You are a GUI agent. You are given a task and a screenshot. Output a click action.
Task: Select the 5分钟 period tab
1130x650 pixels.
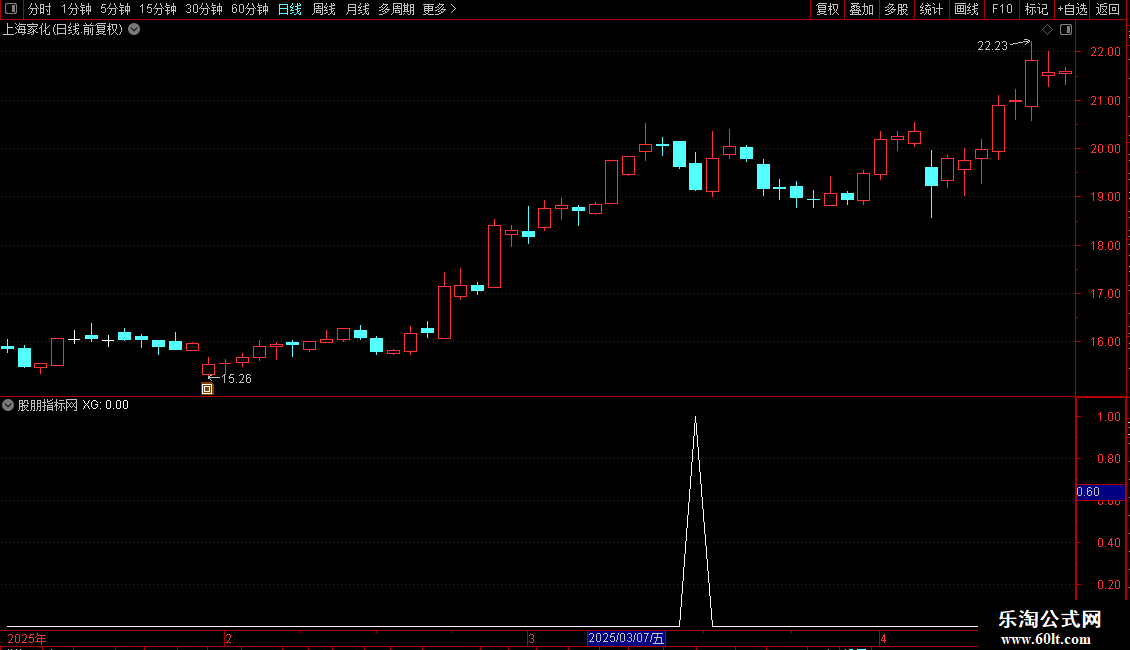coord(115,9)
